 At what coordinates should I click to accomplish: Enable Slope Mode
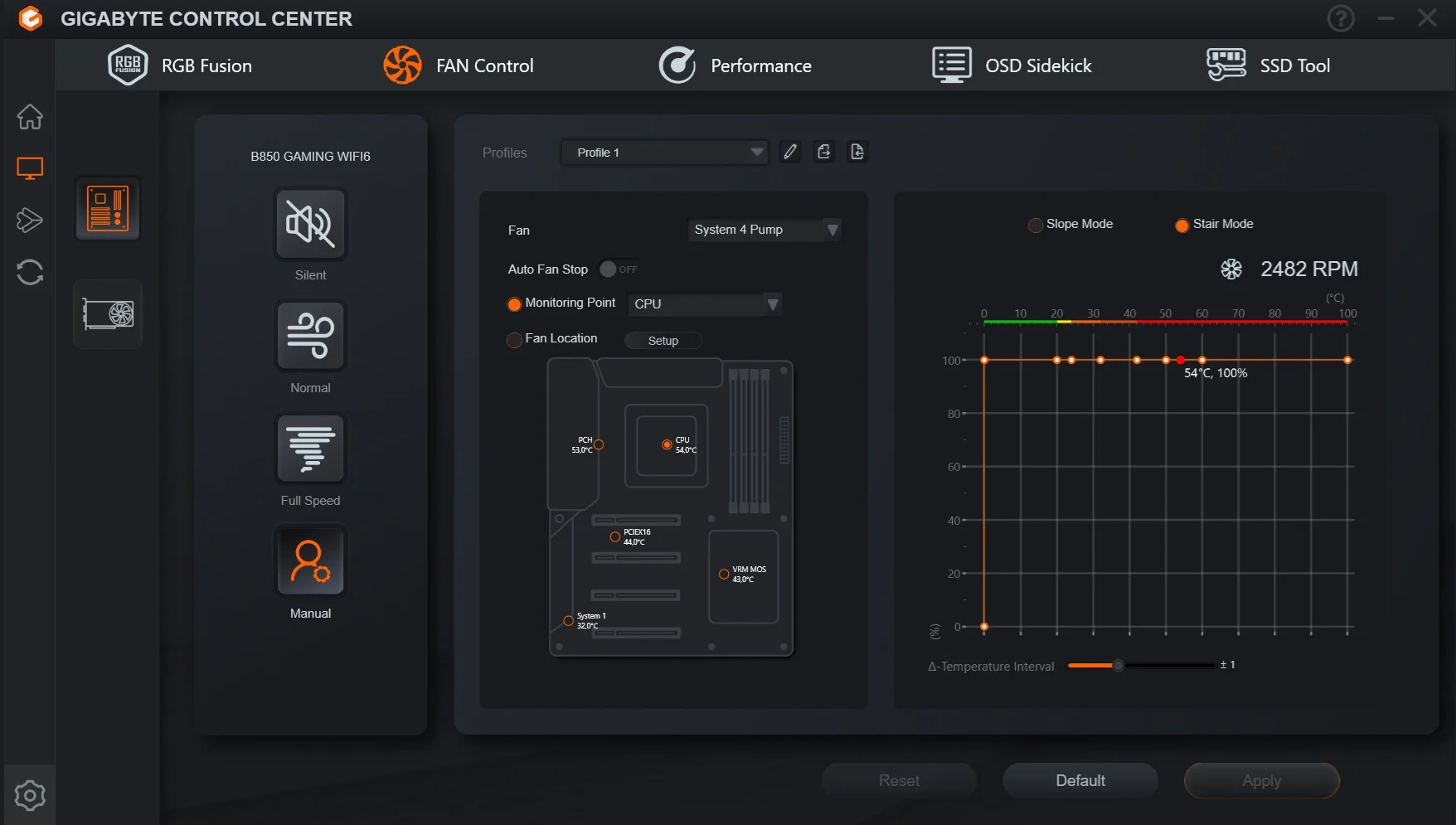(1036, 225)
